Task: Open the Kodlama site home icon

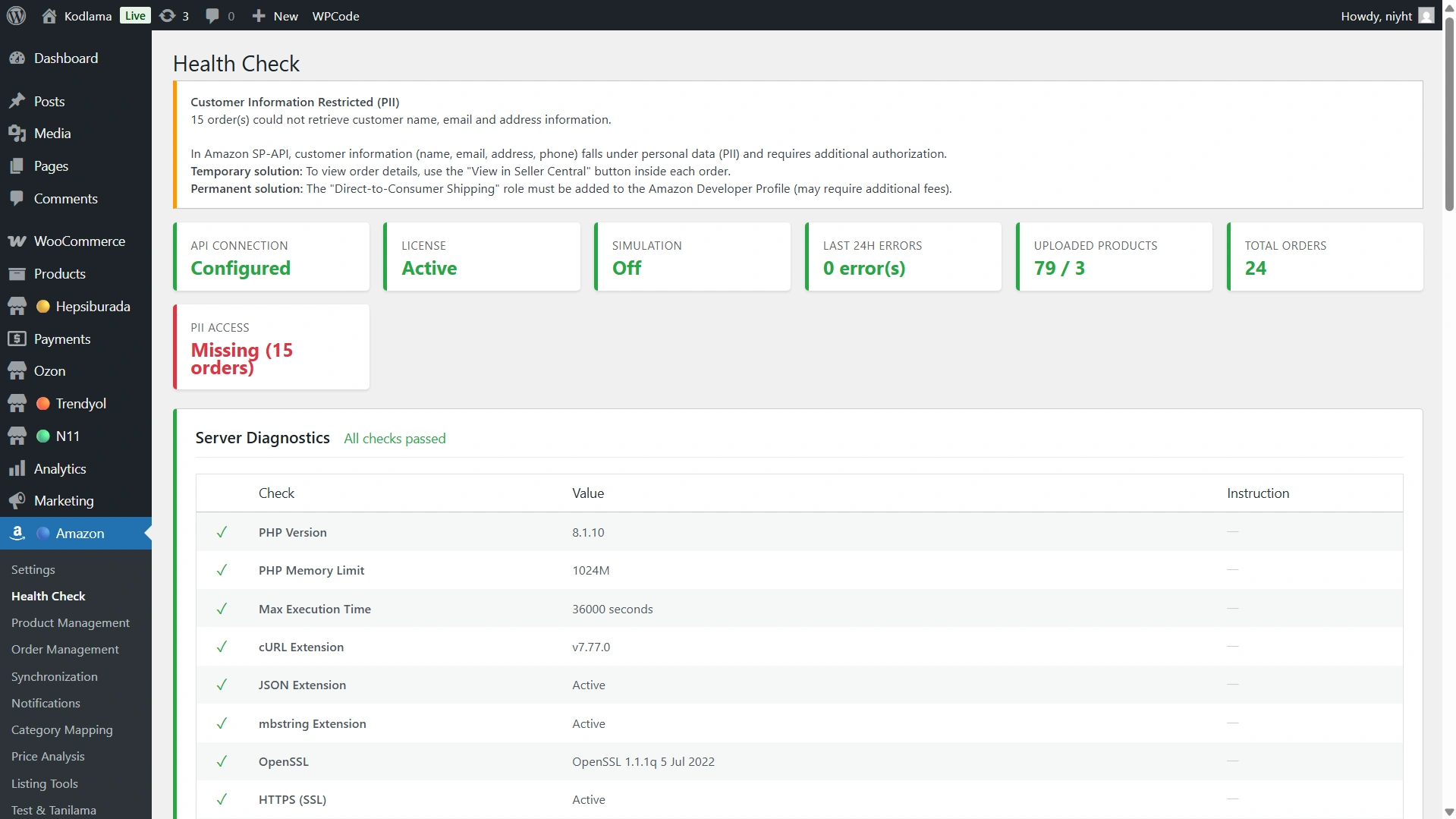Action: (x=49, y=16)
